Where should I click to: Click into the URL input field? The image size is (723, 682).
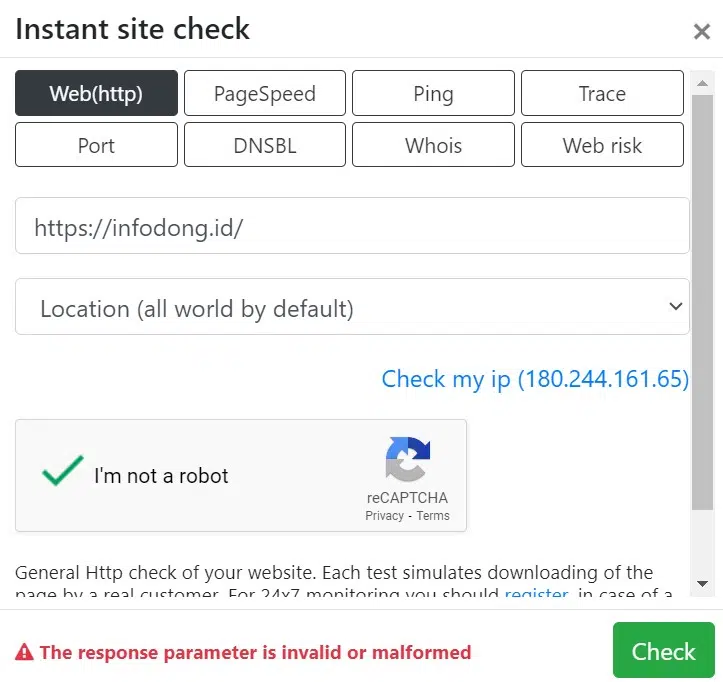[352, 226]
